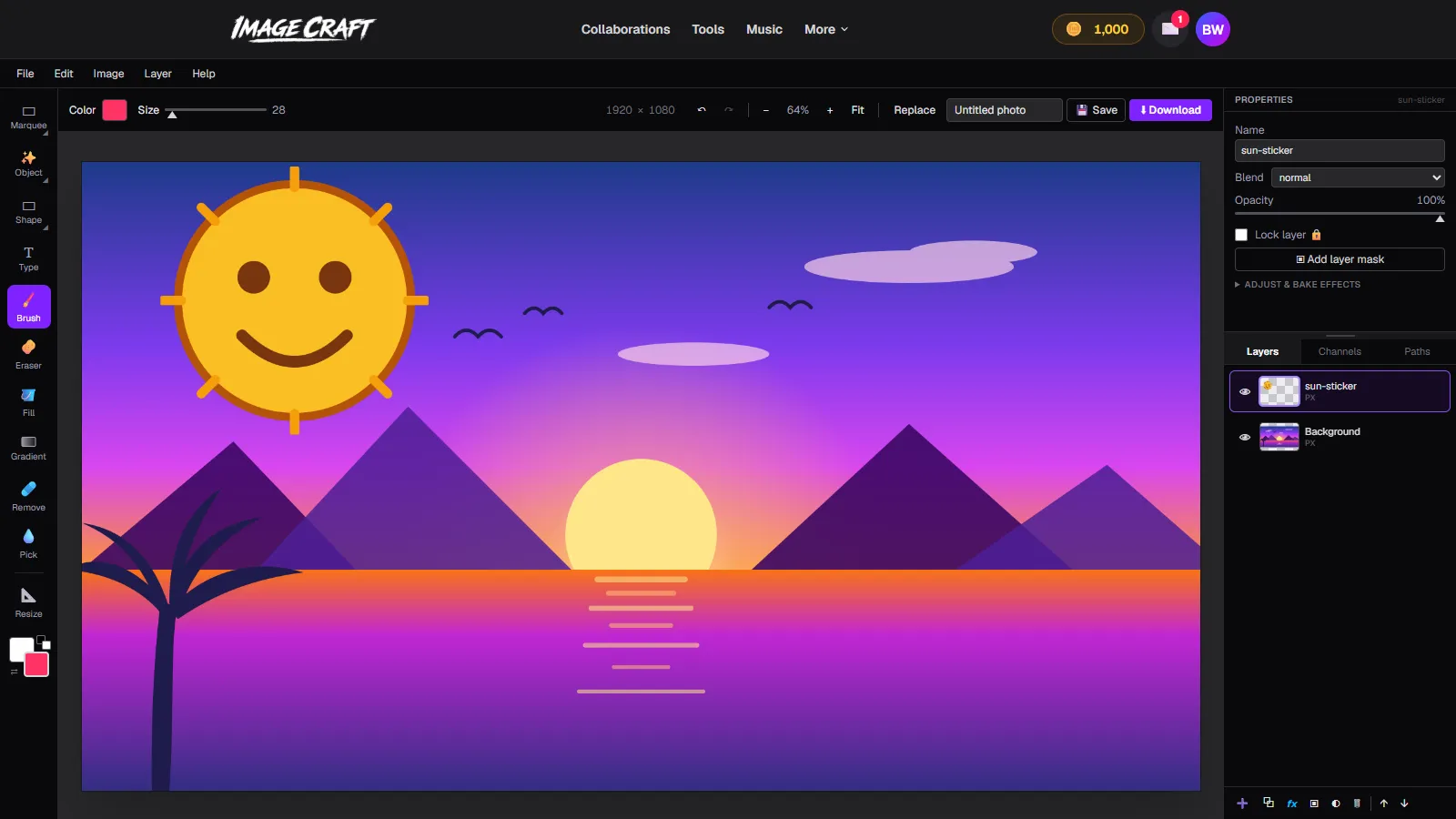Hide the sun-sticker layer

[1245, 391]
